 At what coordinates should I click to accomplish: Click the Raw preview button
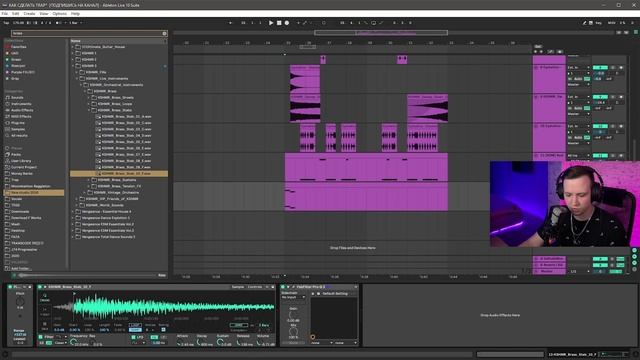162,275
